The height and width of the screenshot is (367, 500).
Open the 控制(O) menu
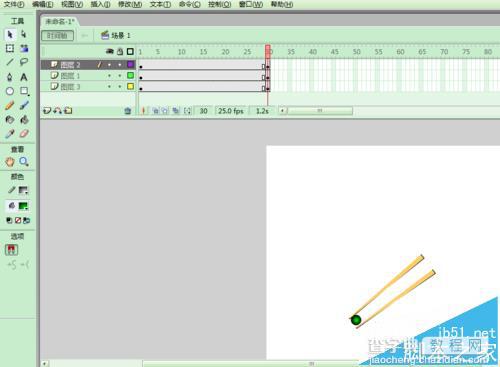point(219,4)
